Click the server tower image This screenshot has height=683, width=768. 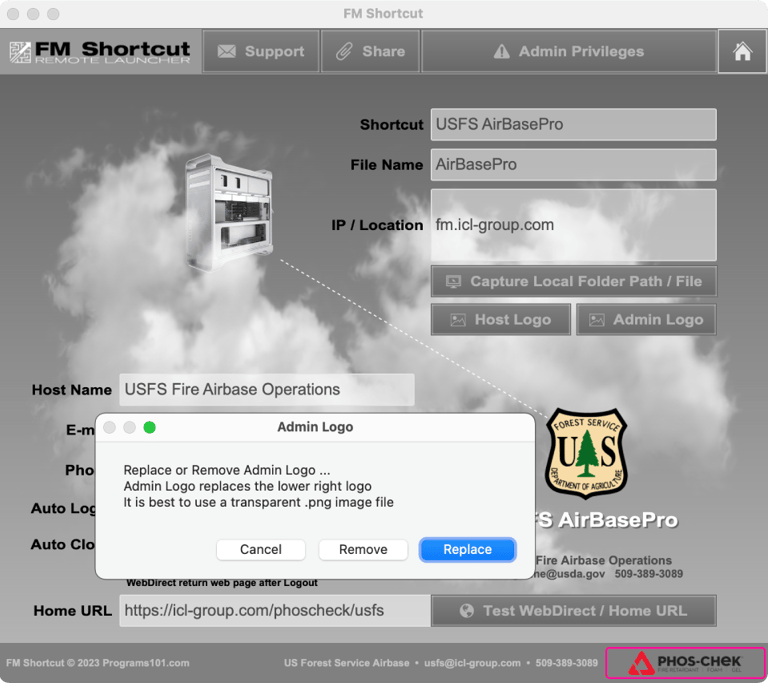pyautogui.click(x=229, y=213)
